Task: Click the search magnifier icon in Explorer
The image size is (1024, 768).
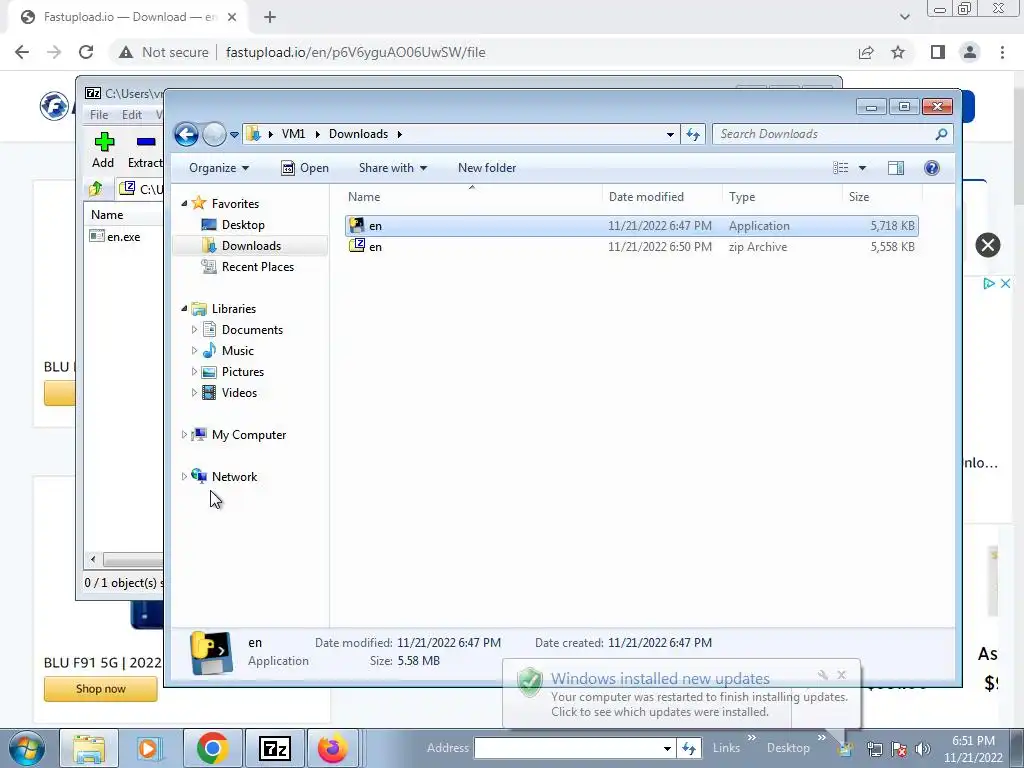Action: 941,134
